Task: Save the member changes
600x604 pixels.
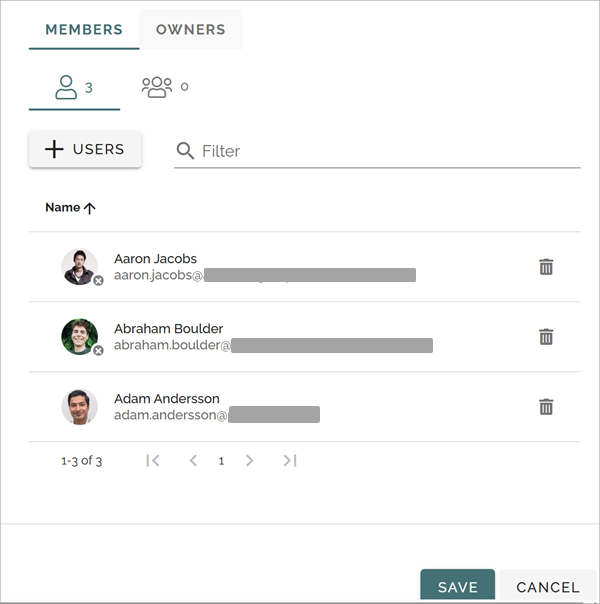Action: click(x=458, y=586)
